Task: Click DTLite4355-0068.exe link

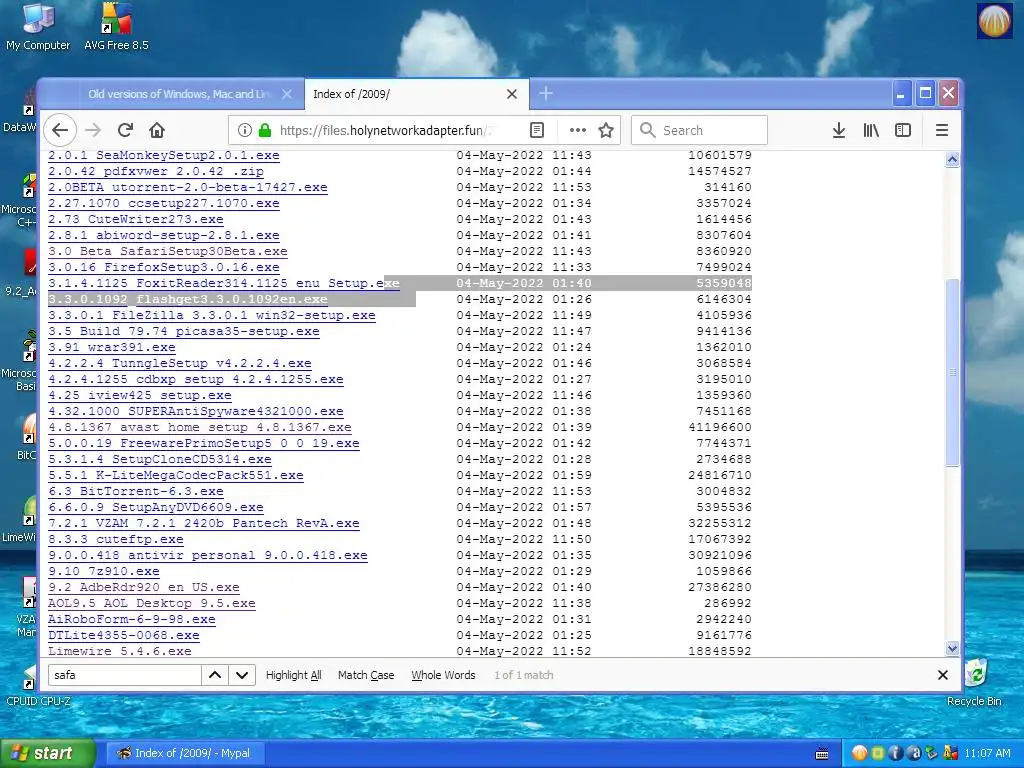Action: [x=124, y=635]
